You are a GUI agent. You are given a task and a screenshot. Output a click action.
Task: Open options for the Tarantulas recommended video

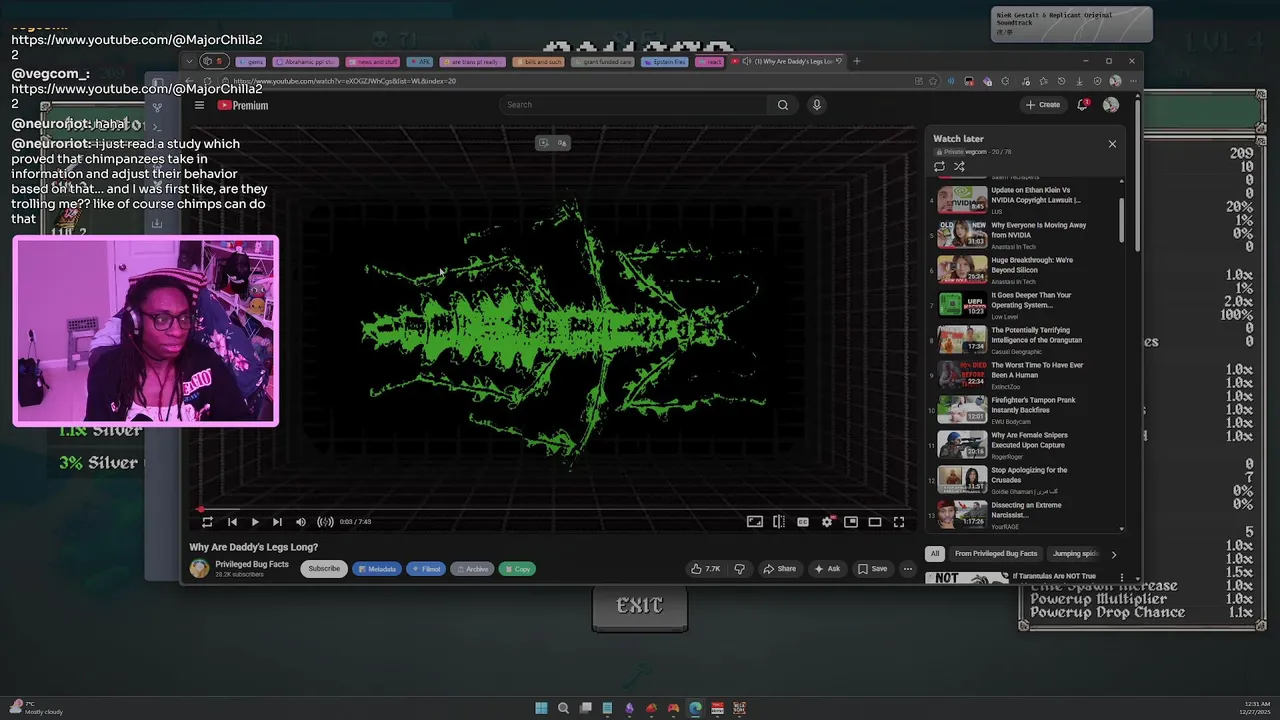click(x=1121, y=577)
